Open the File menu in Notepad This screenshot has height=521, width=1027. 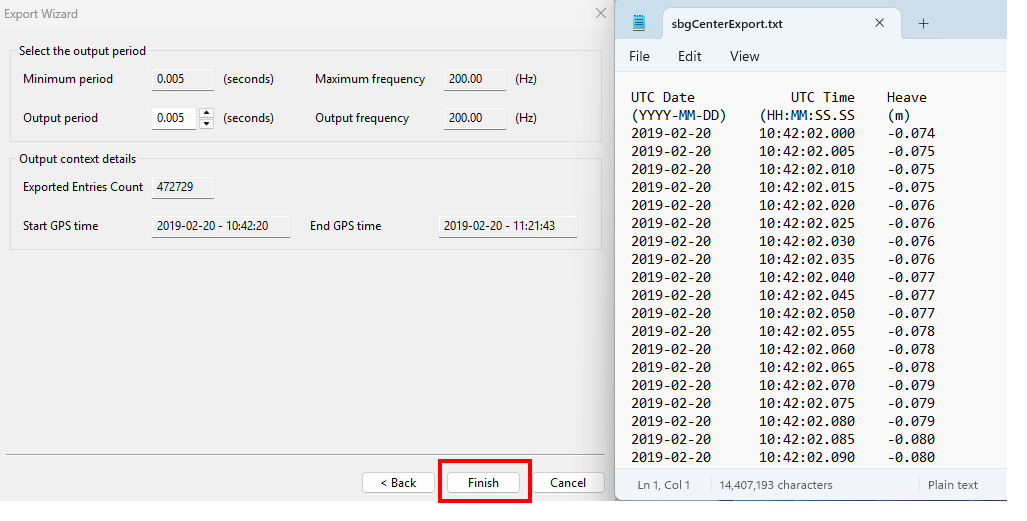(639, 56)
